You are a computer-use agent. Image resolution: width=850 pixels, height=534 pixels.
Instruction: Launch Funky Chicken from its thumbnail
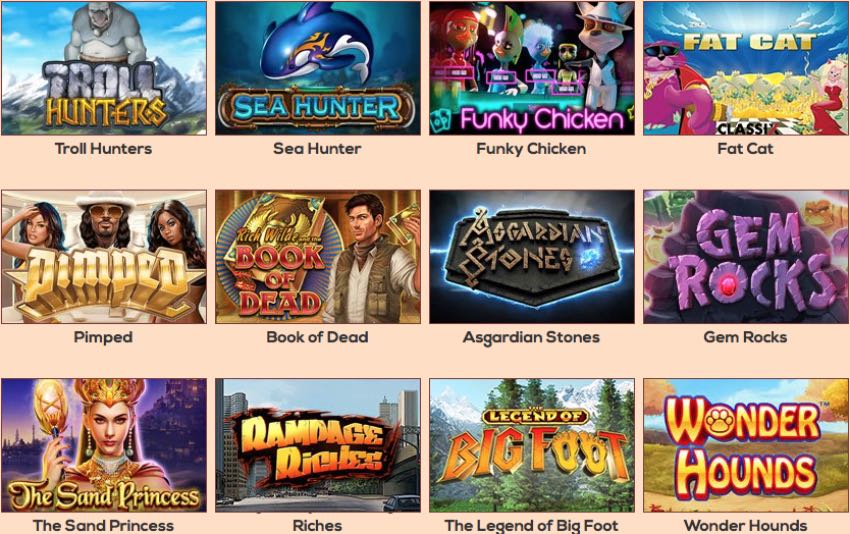coord(532,68)
